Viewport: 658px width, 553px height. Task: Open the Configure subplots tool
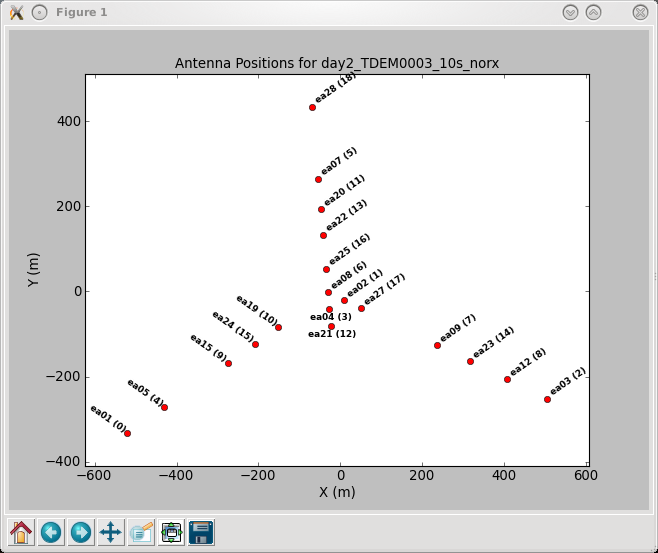point(171,532)
